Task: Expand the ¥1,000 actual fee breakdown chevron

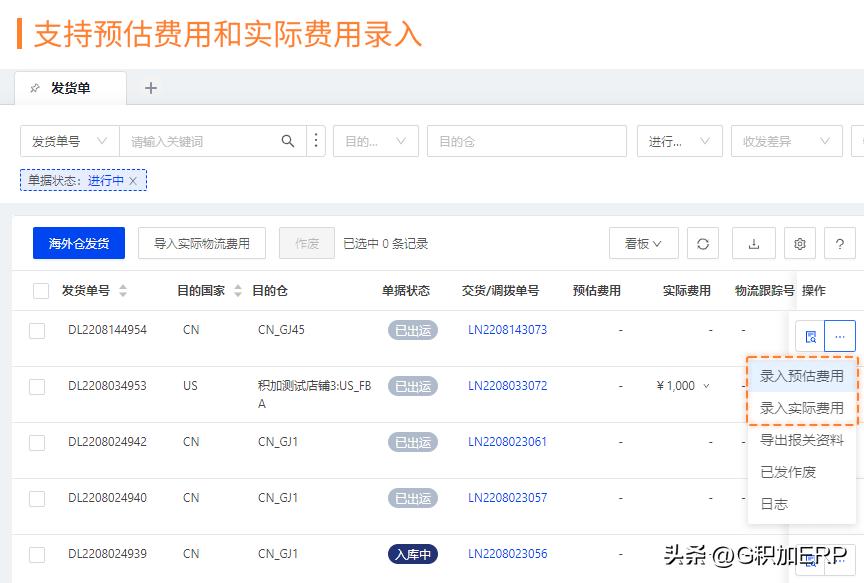Action: pyautogui.click(x=704, y=386)
